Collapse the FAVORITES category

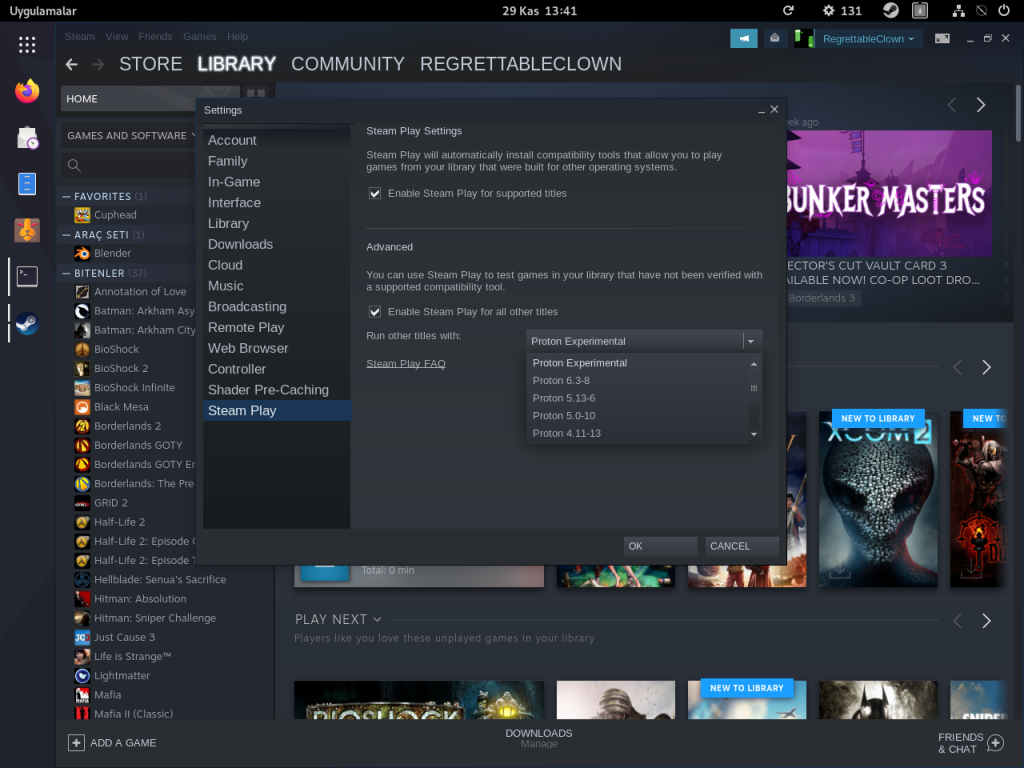[67, 196]
